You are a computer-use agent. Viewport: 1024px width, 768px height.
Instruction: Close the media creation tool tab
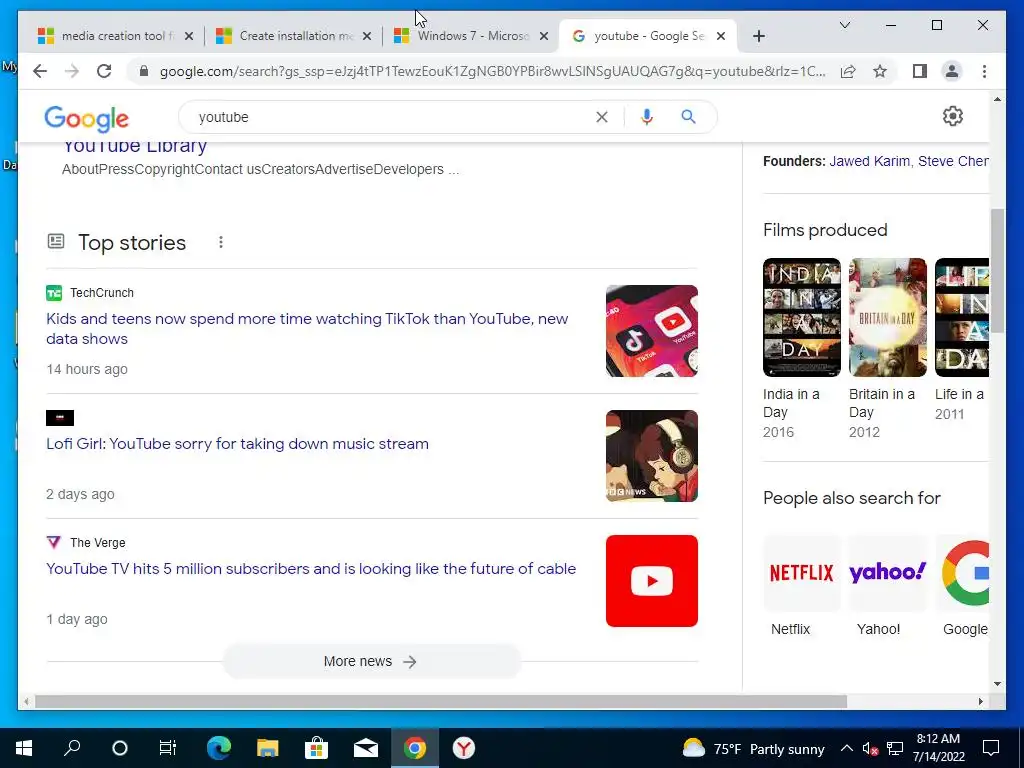[189, 36]
